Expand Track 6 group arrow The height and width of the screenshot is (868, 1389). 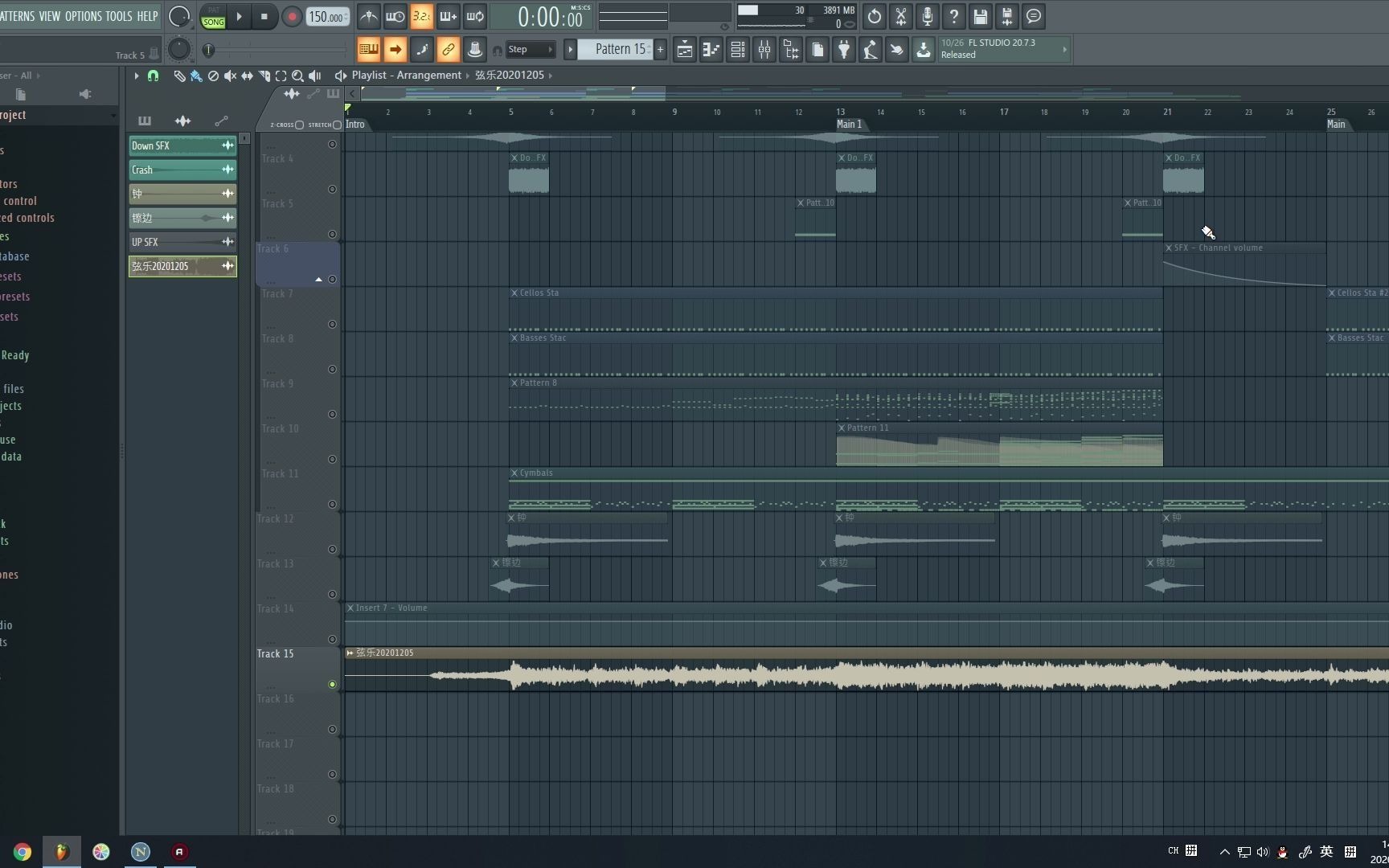[x=318, y=280]
